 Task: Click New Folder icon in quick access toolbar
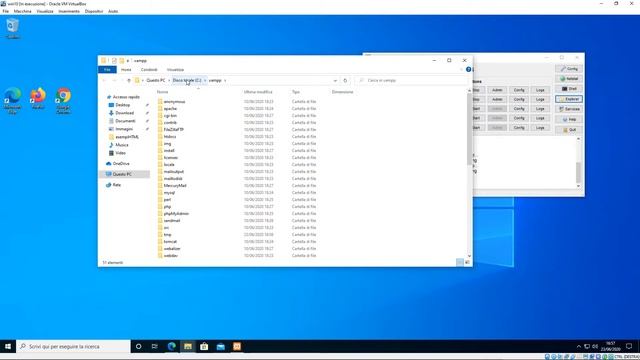coord(121,60)
